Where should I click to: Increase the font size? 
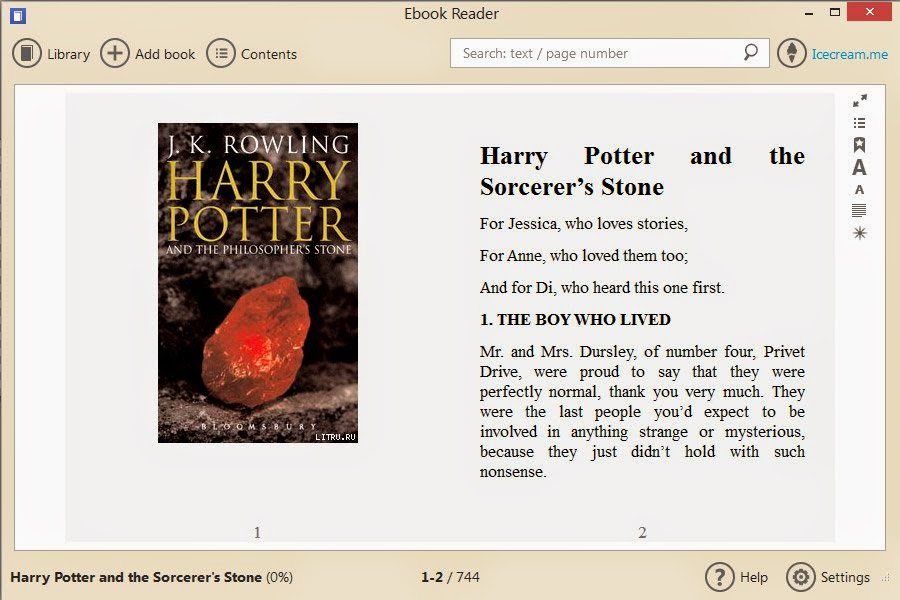(x=858, y=168)
